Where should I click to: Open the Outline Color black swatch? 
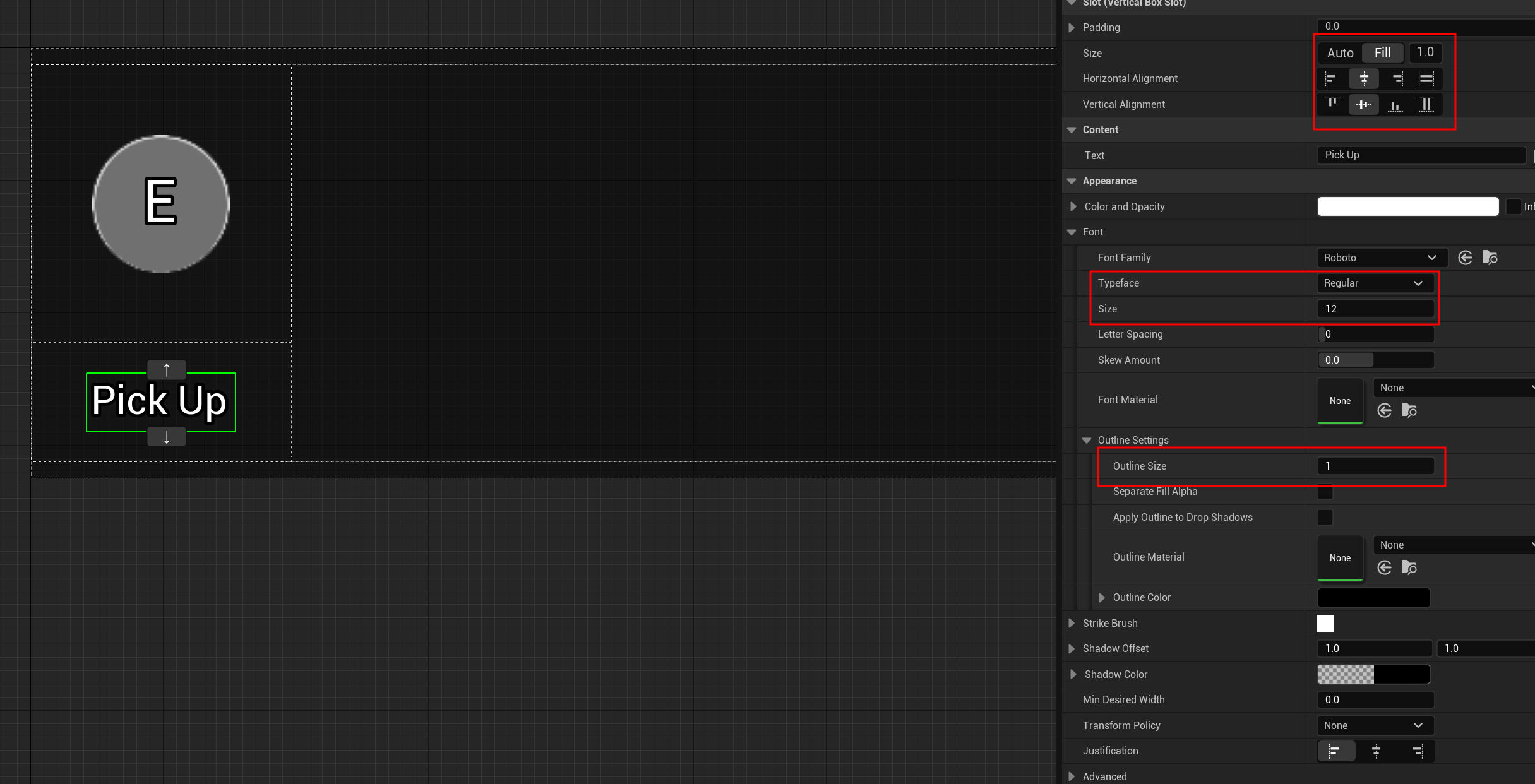(x=1373, y=598)
